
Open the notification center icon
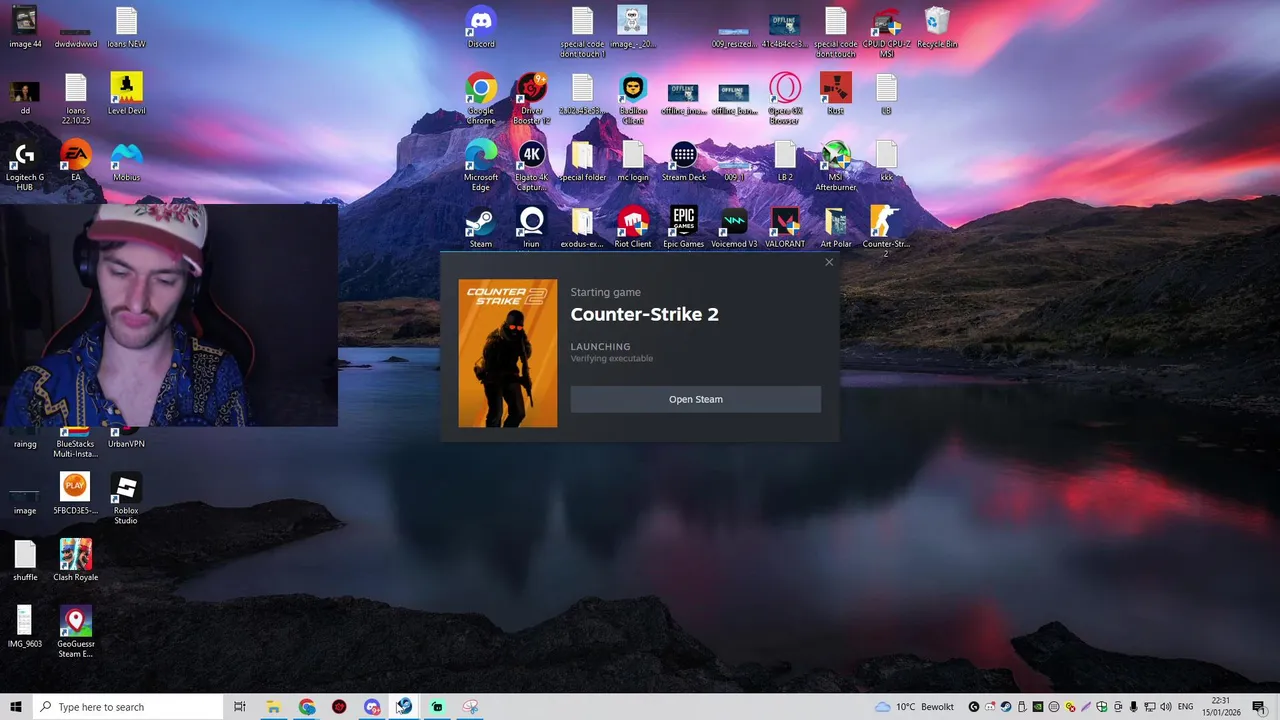pyautogui.click(x=1259, y=707)
